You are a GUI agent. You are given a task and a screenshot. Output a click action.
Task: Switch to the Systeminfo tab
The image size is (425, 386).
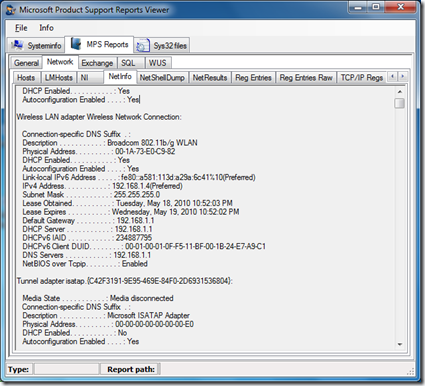pos(36,45)
